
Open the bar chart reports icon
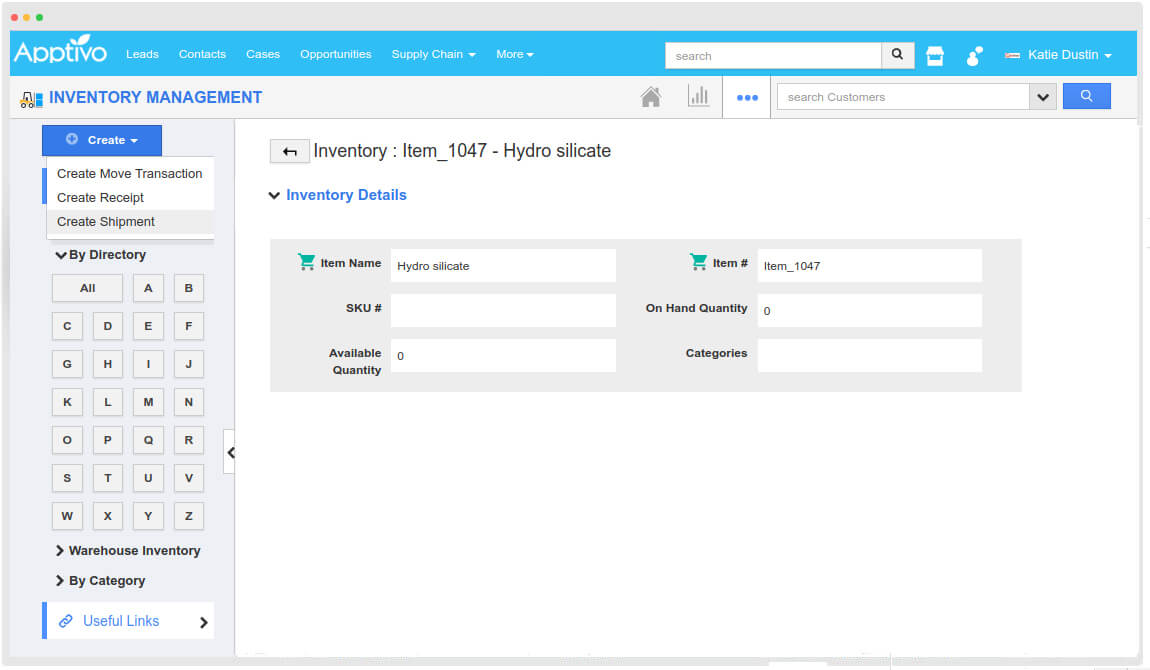[698, 96]
